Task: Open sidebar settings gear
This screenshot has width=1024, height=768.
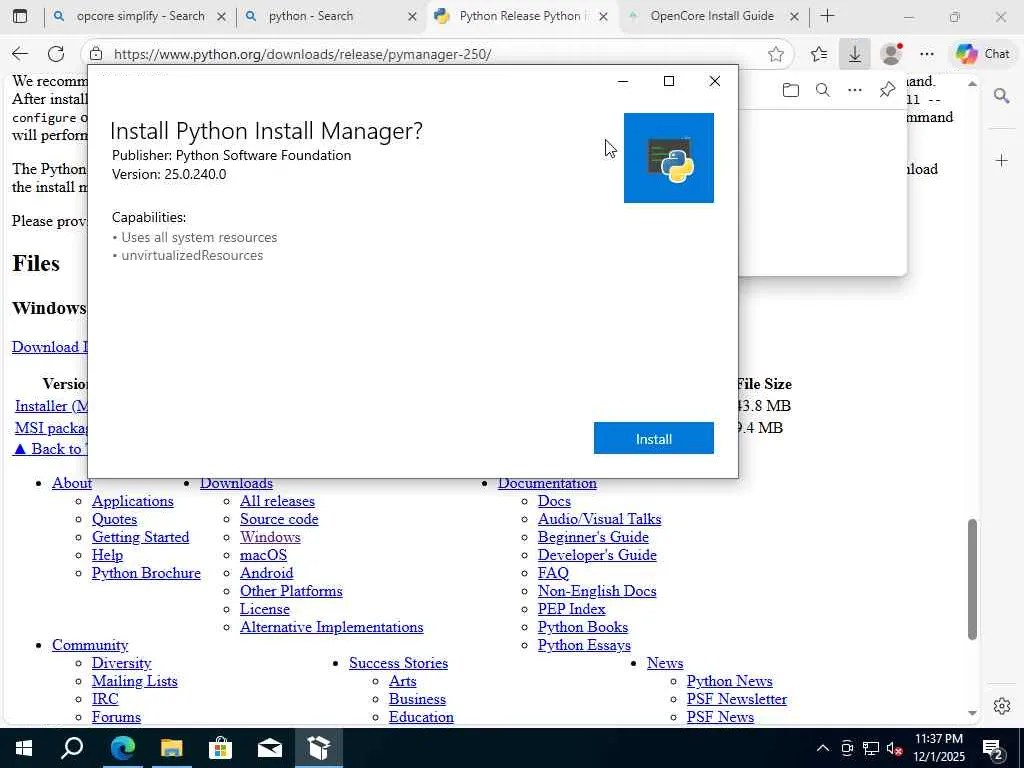Action: point(1002,706)
